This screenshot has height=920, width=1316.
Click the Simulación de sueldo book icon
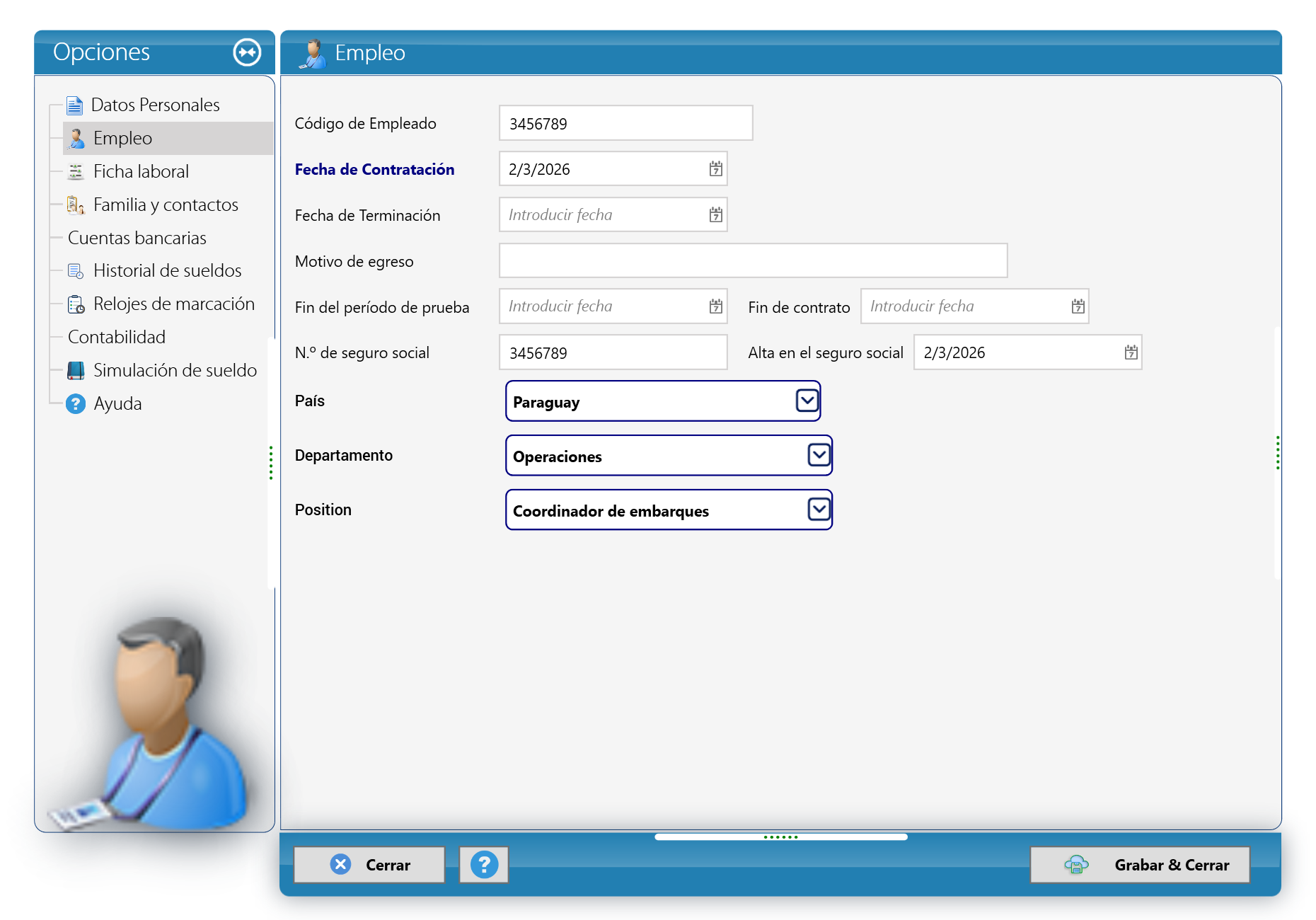click(x=76, y=370)
